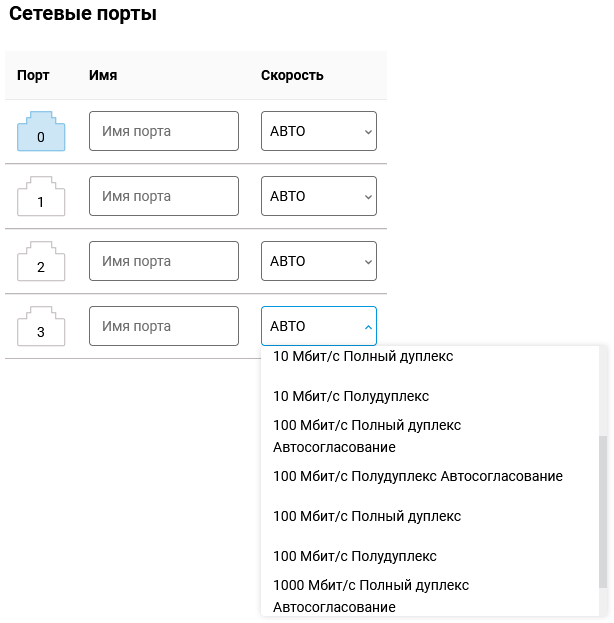Choose 10 Мбит/с Полудуплекс option
Image resolution: width=614 pixels, height=623 pixels.
[430, 396]
